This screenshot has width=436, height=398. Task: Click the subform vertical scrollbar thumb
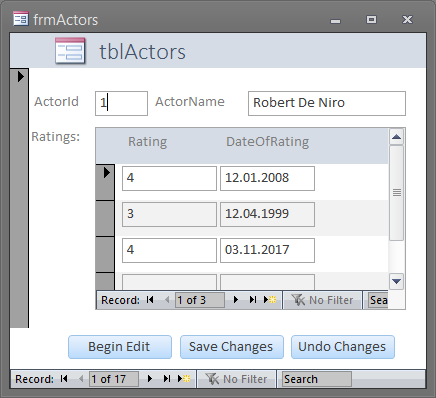396,193
